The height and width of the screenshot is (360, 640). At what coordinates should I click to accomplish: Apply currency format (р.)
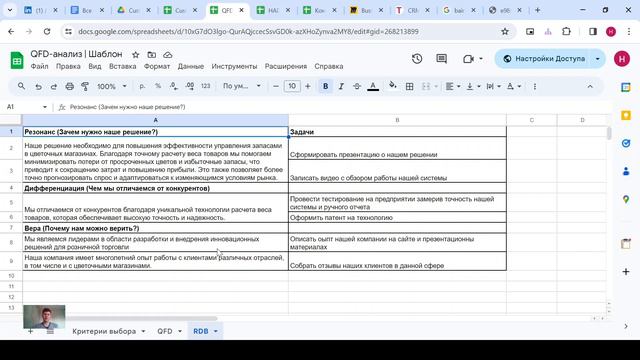(x=142, y=86)
